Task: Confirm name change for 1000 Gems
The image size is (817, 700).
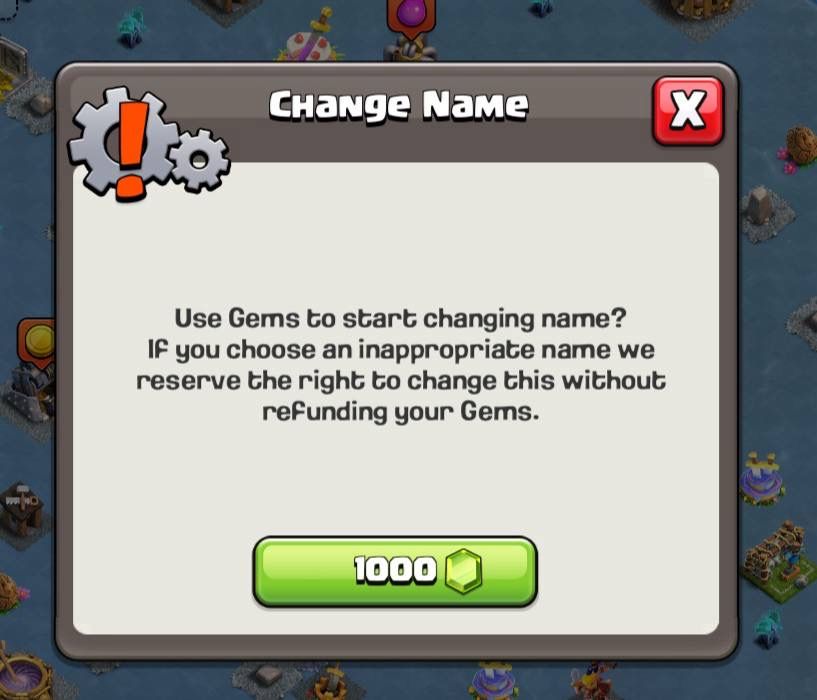Action: point(395,571)
